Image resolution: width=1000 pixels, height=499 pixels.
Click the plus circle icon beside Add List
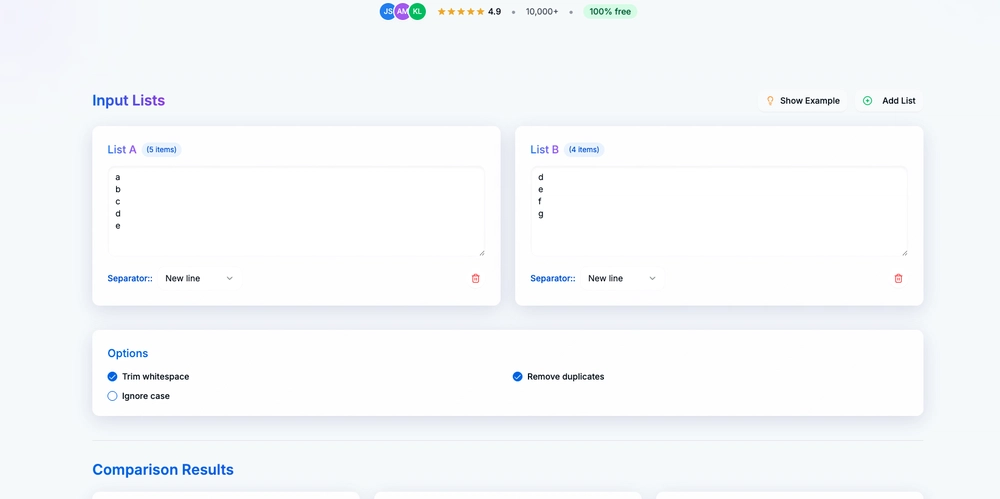867,101
